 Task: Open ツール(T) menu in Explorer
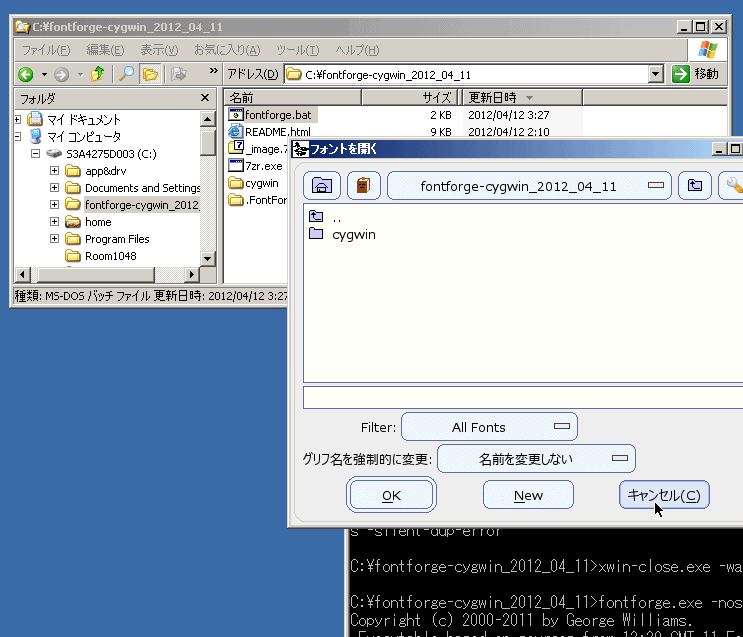(x=298, y=50)
